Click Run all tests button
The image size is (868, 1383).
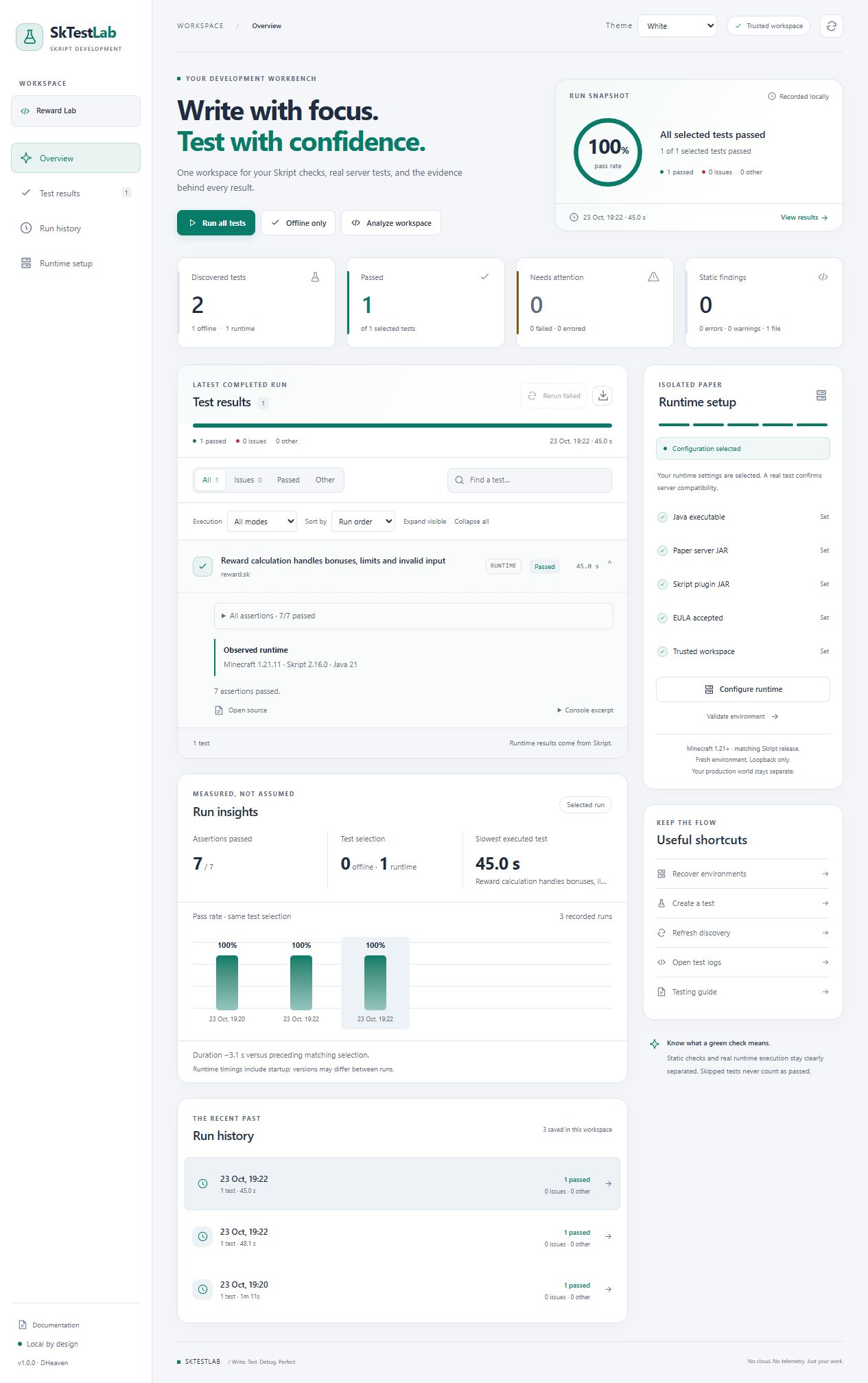click(216, 223)
